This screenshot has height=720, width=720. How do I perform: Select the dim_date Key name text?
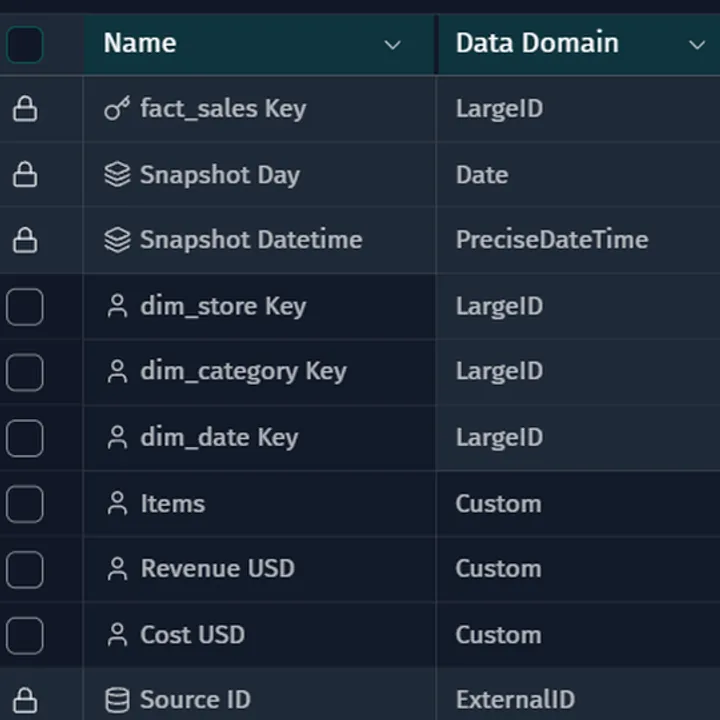pos(219,438)
